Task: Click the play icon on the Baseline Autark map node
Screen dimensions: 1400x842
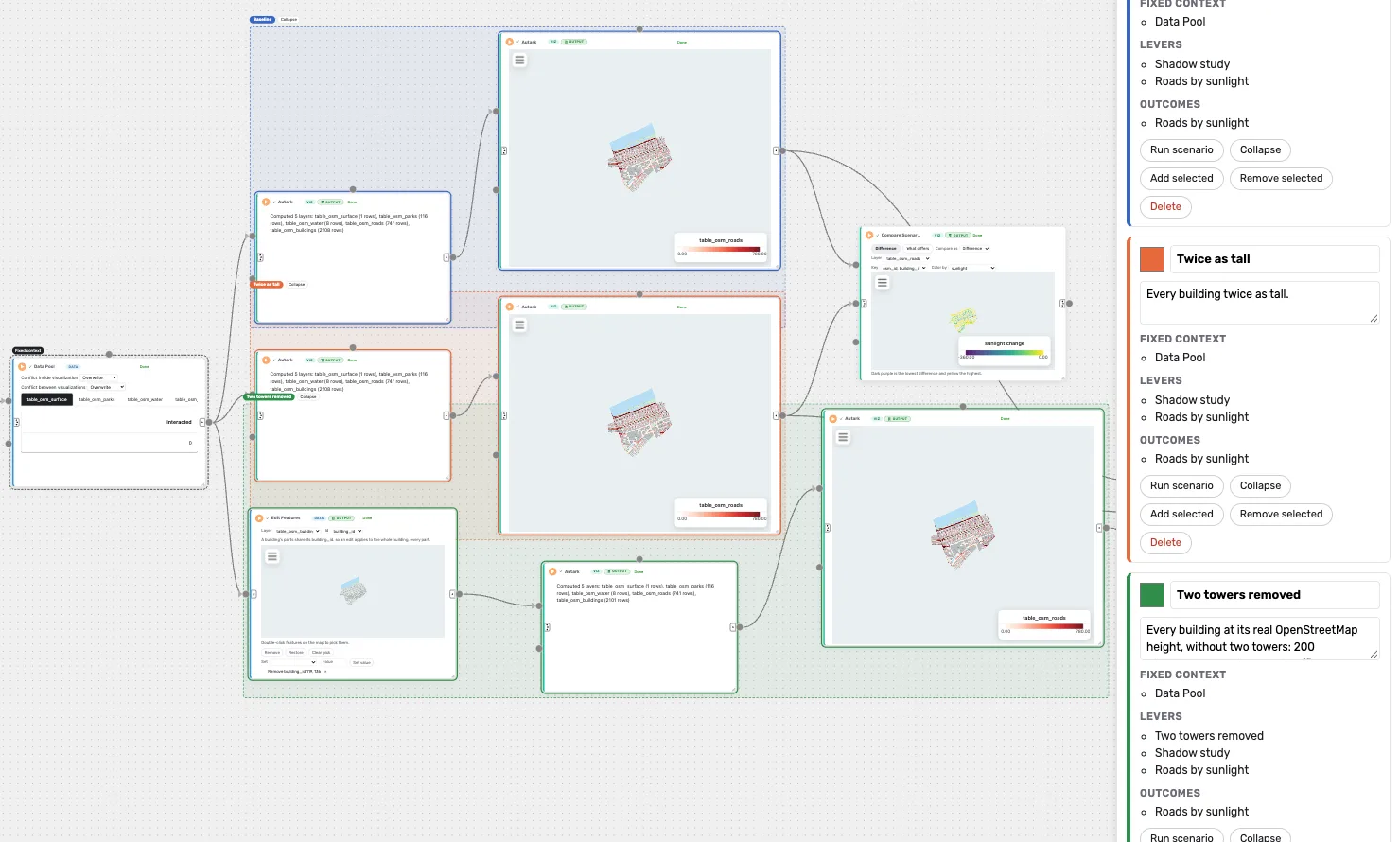Action: coord(510,42)
